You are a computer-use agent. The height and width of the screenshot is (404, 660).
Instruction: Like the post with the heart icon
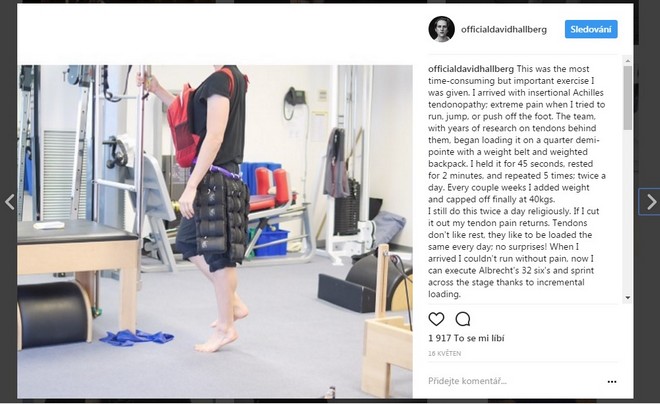(436, 319)
